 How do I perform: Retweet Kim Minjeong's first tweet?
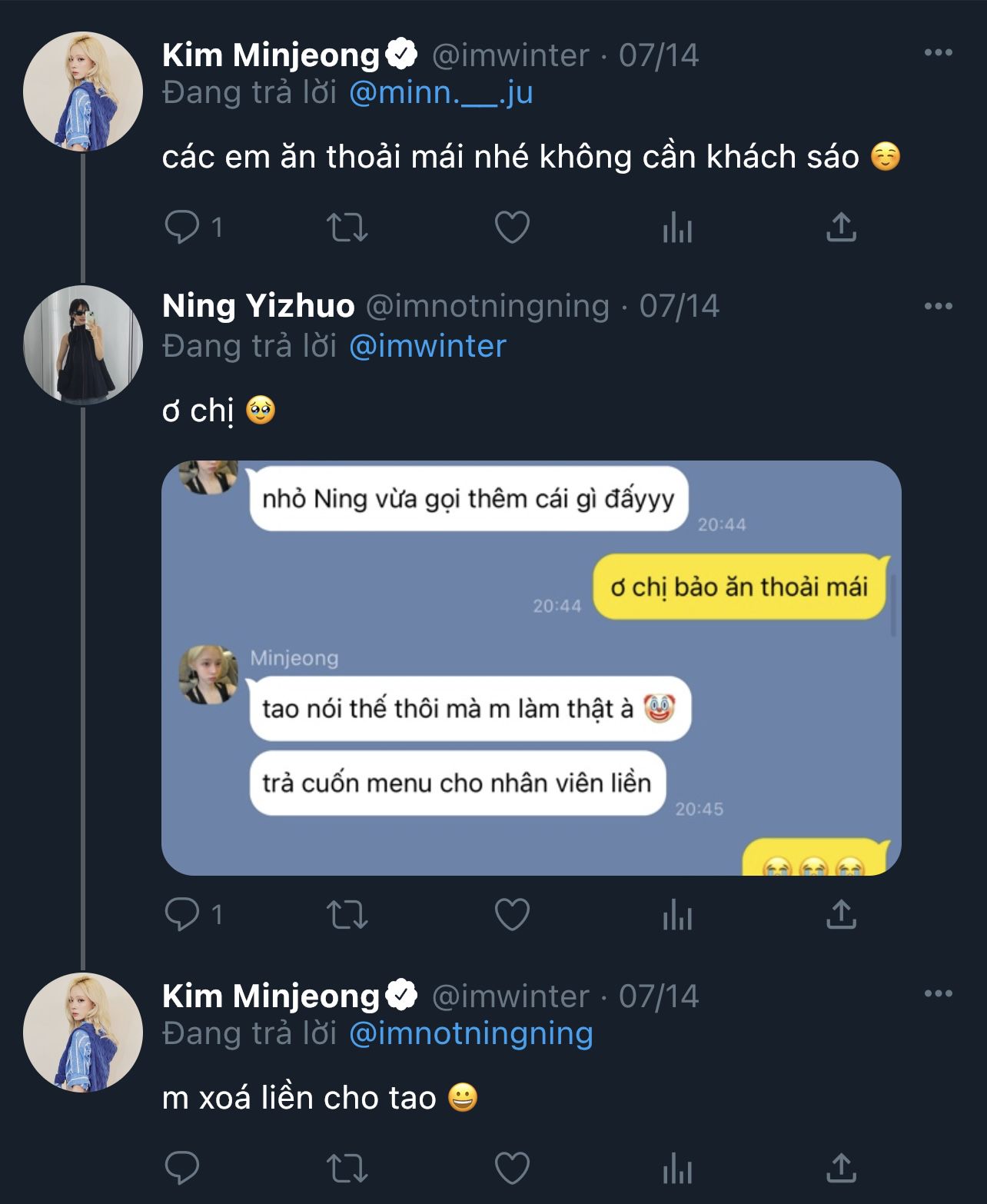pos(347,228)
